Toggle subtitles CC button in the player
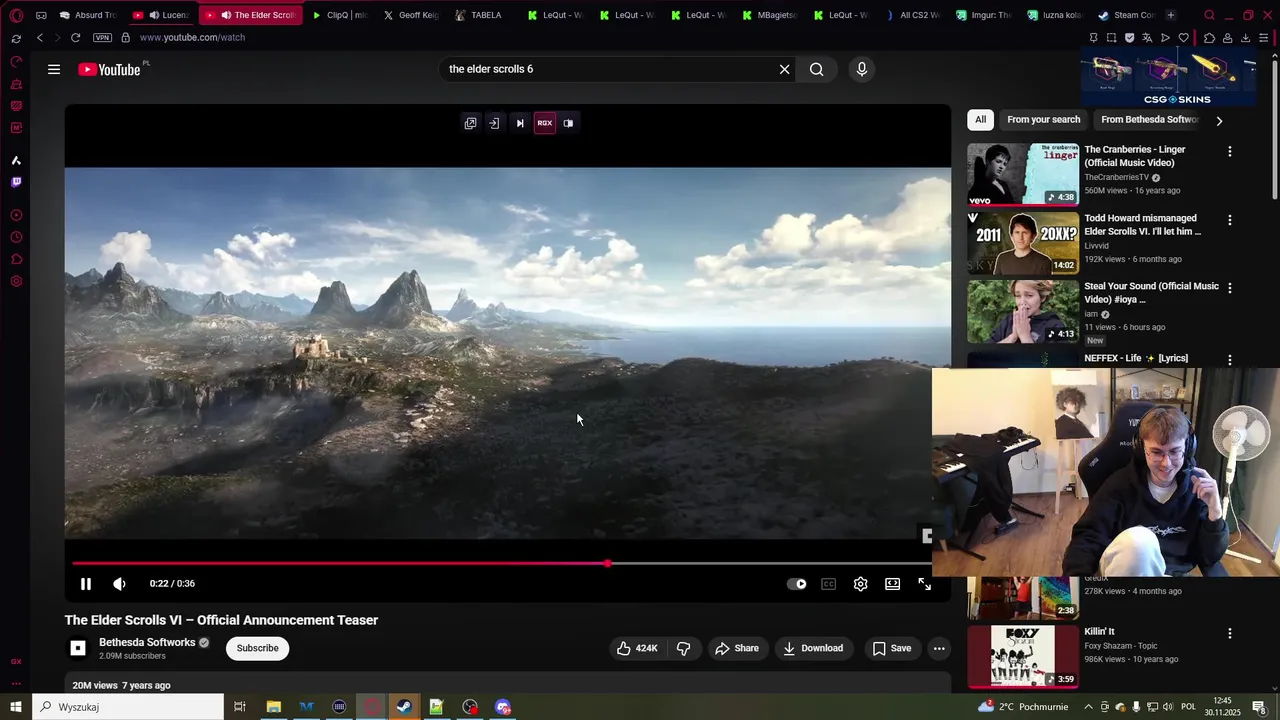 pyautogui.click(x=828, y=584)
